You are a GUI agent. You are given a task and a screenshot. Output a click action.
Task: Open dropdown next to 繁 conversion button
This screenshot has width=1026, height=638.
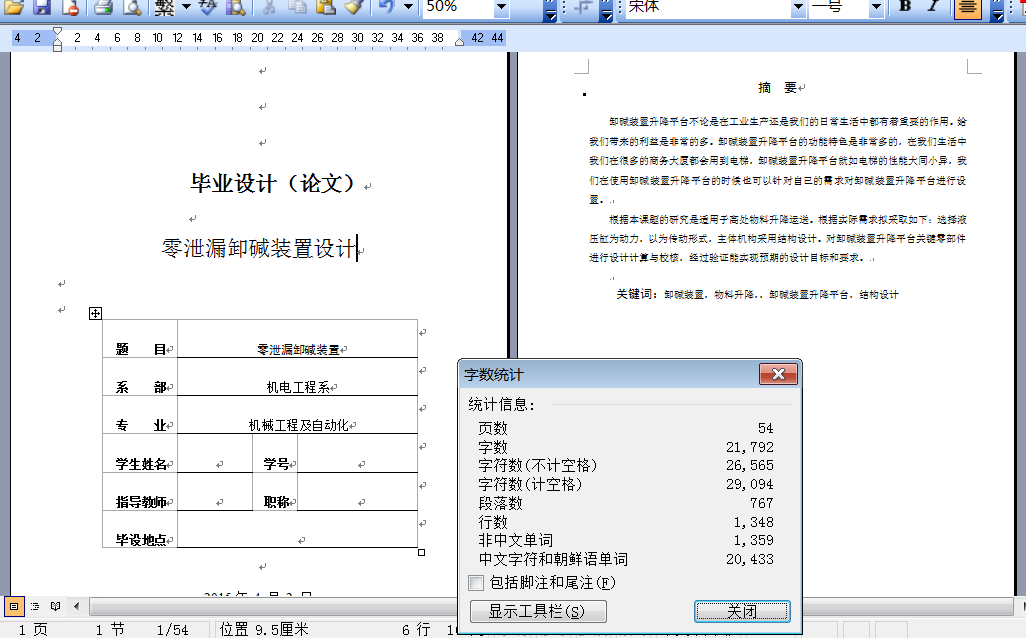tap(186, 7)
